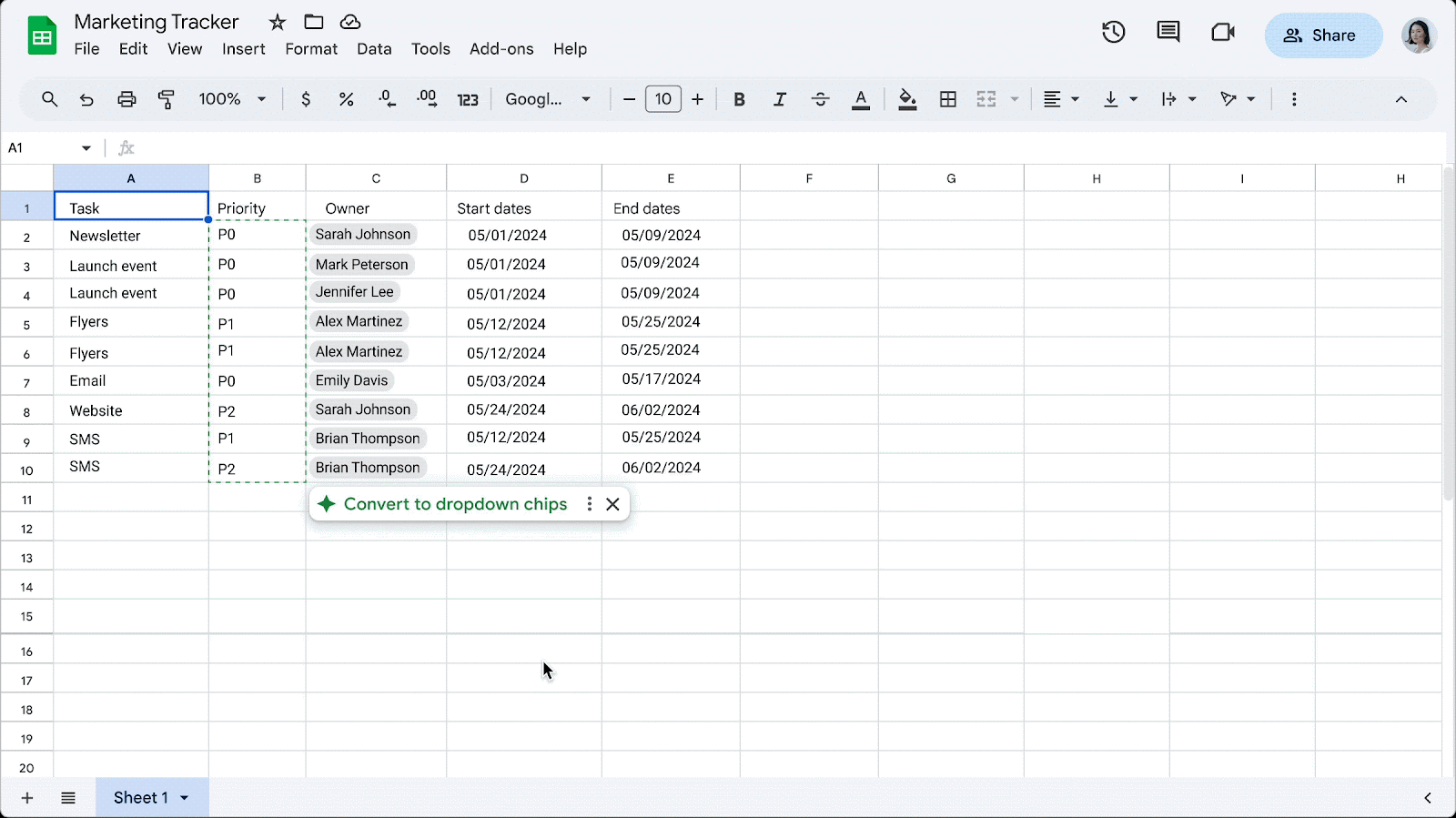Open suggestion more options (three dots)
Screen dimensions: 1456x818
click(590, 504)
